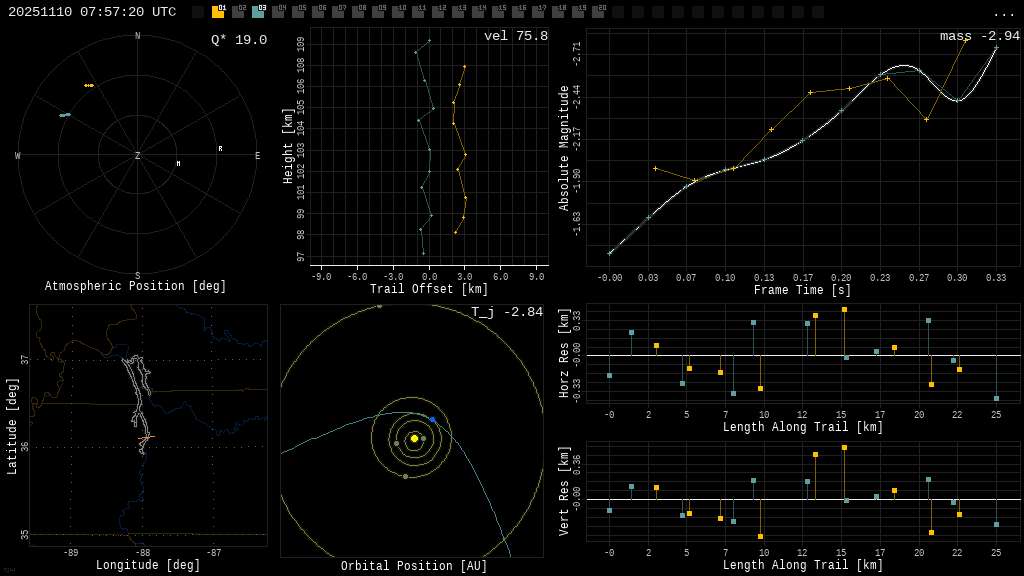Click the mass -2.94 readout
This screenshot has height=576, width=1024.
980,36
